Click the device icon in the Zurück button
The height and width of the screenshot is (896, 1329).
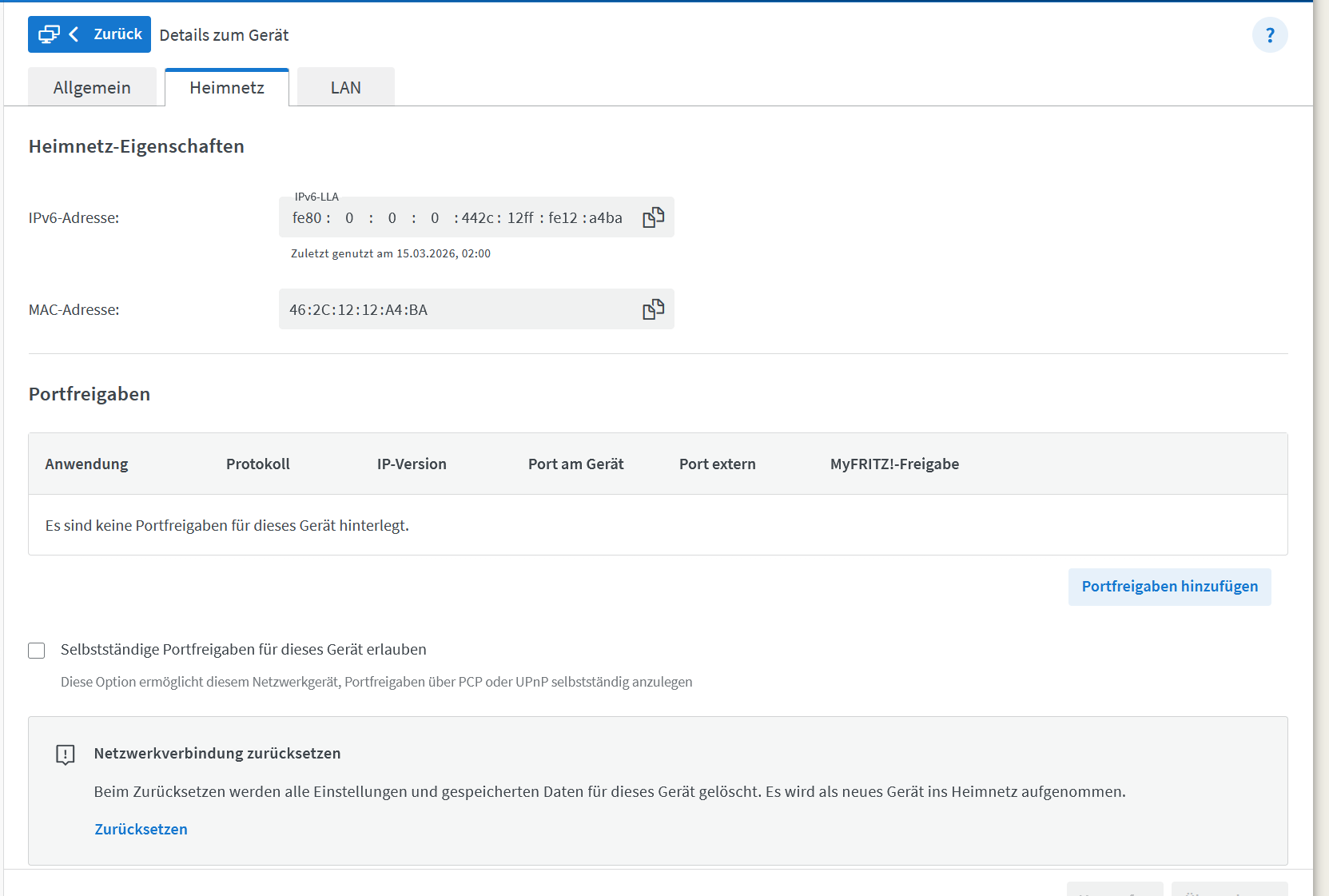[49, 34]
